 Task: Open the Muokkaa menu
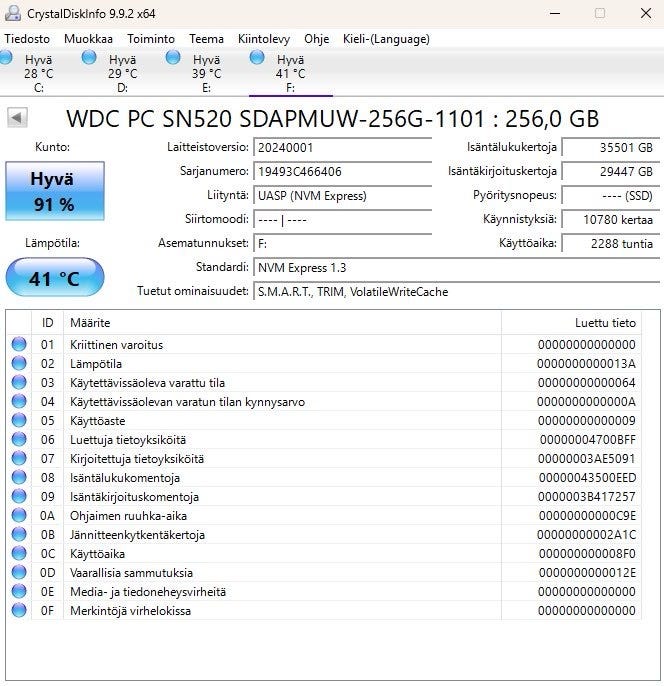(x=88, y=39)
